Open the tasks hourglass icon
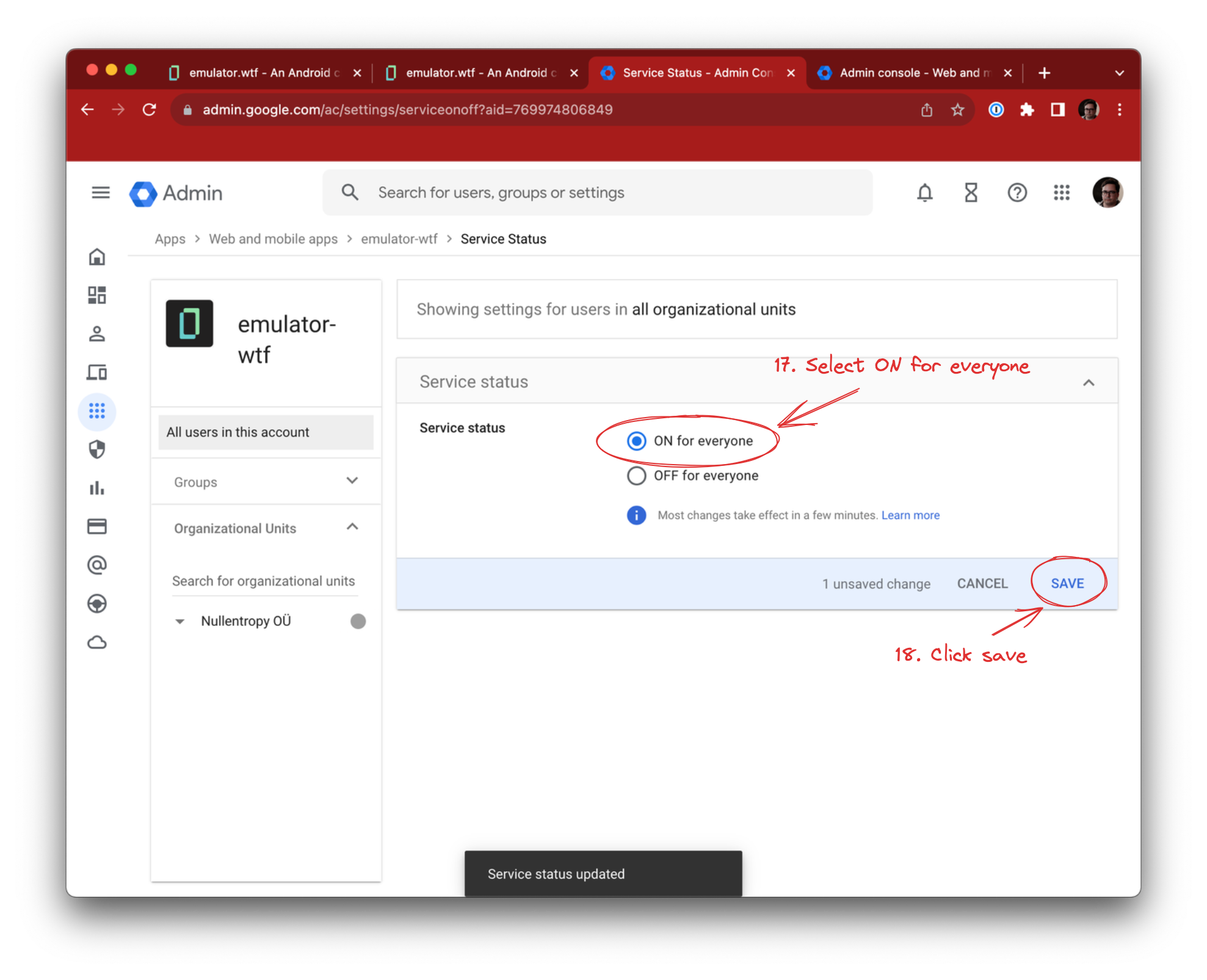 [x=971, y=193]
